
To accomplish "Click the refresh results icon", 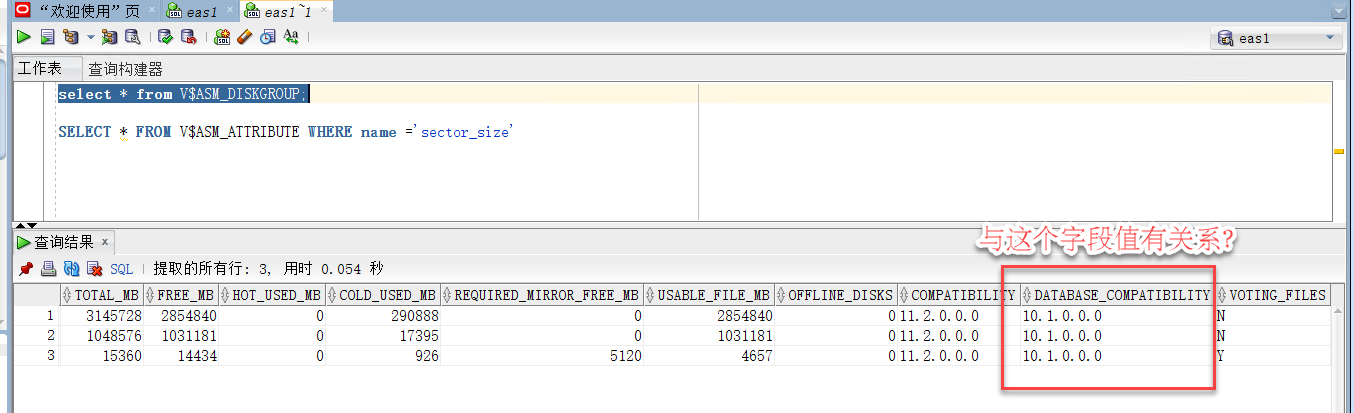I will pyautogui.click(x=71, y=269).
